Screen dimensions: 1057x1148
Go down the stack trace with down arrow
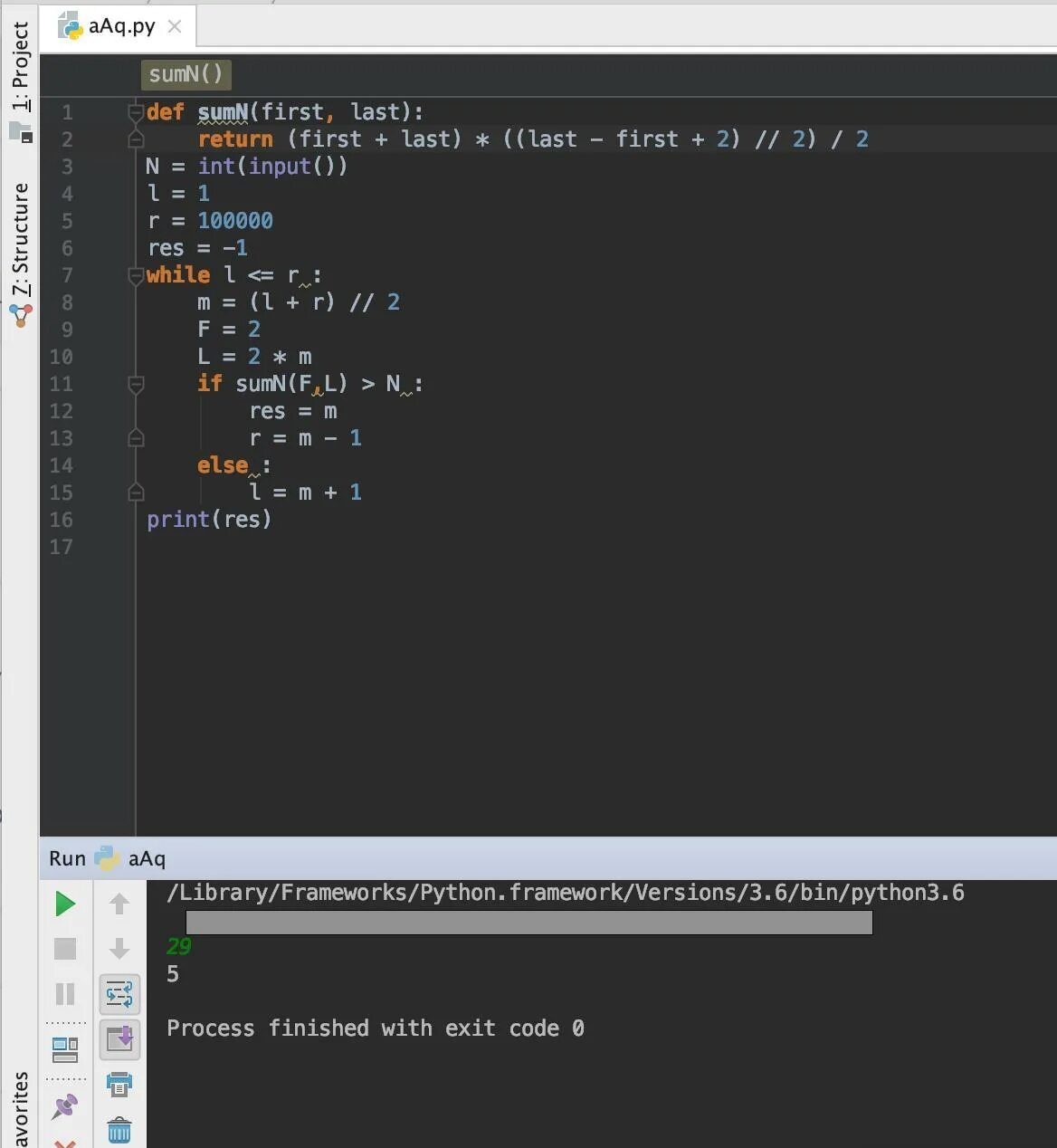click(x=119, y=949)
